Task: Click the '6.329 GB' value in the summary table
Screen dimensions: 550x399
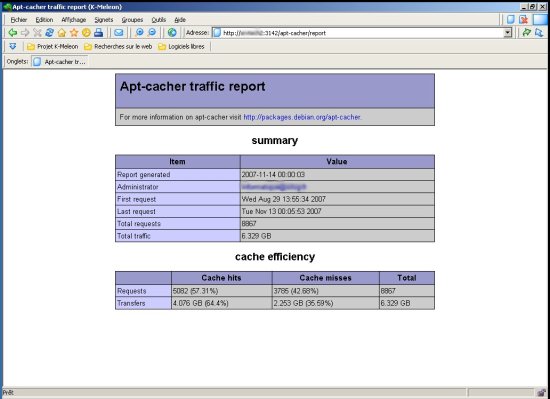Action: pyautogui.click(x=256, y=236)
